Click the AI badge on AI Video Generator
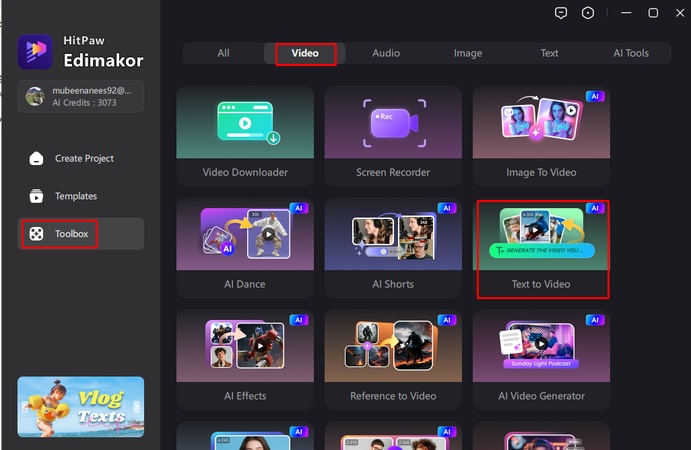691x450 pixels. coord(595,320)
